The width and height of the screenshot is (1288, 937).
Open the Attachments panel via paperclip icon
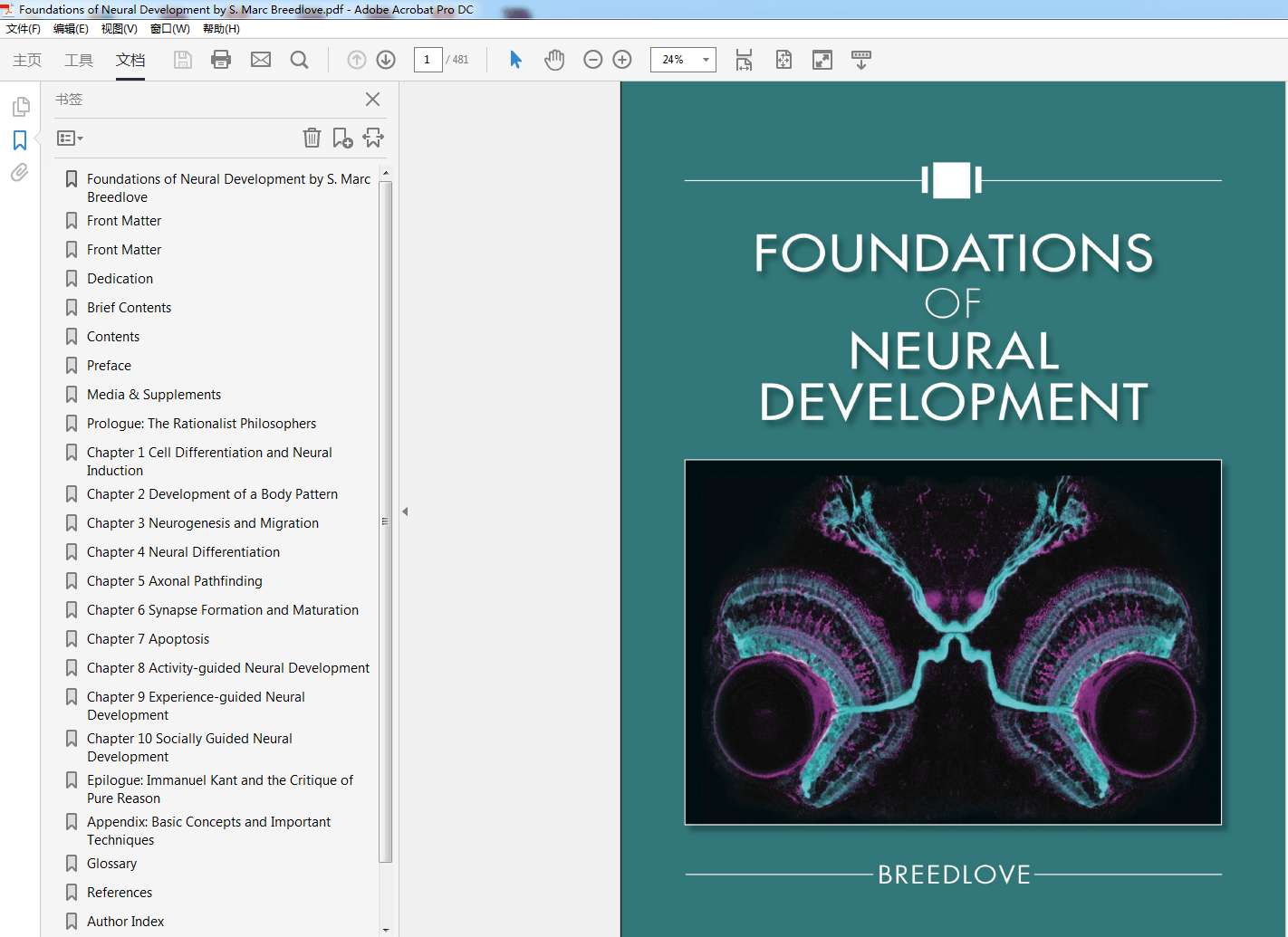coord(19,173)
